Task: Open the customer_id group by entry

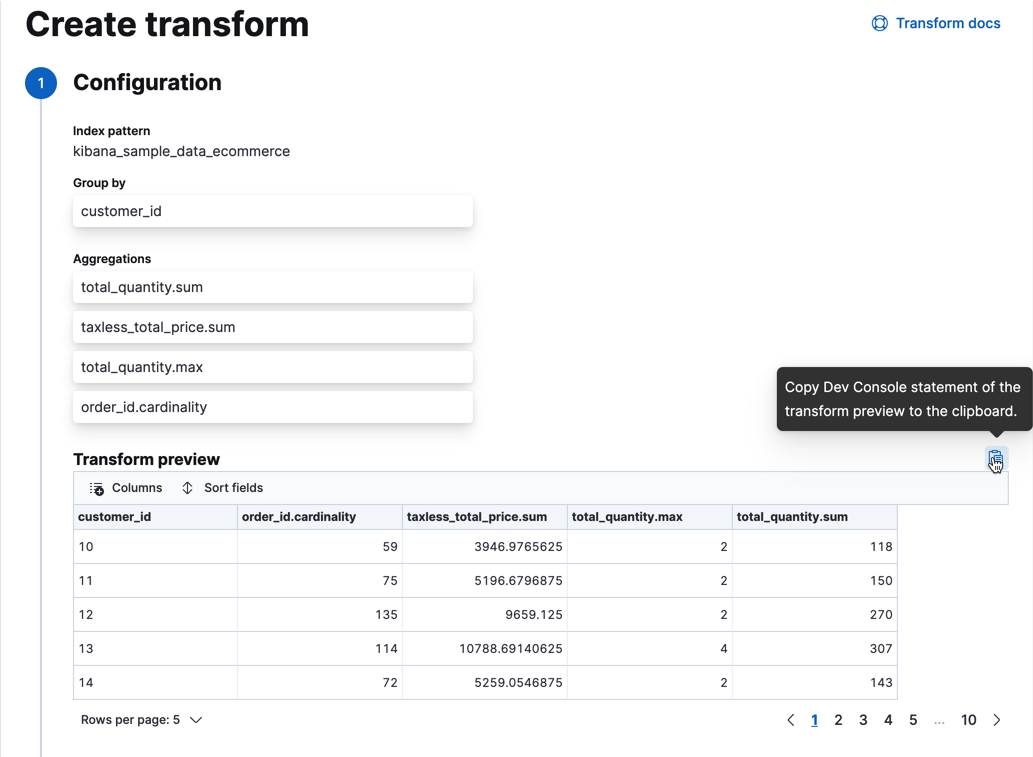Action: click(272, 211)
